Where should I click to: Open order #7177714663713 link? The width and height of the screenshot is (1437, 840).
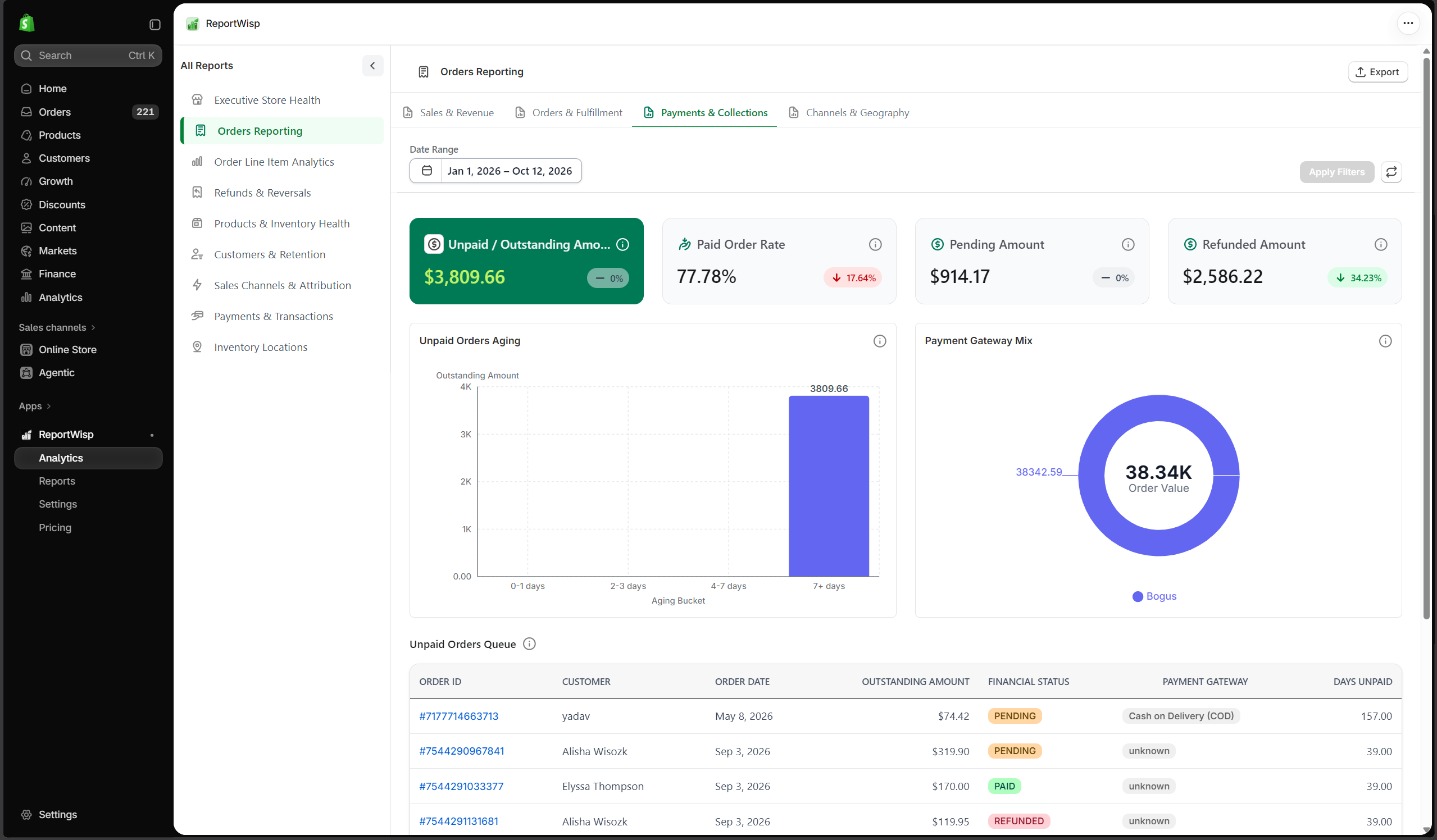pos(458,716)
